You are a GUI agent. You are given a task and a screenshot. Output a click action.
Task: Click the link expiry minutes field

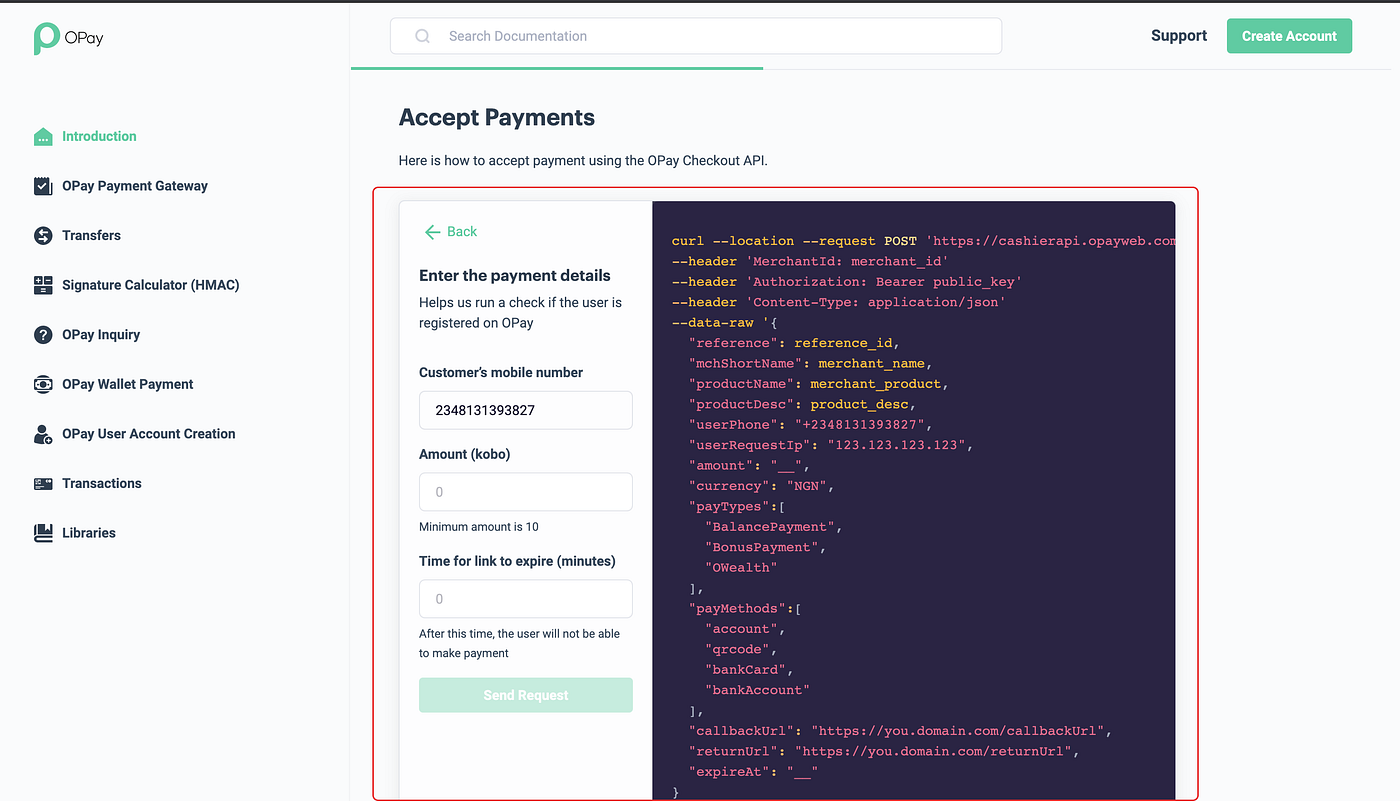pos(526,599)
